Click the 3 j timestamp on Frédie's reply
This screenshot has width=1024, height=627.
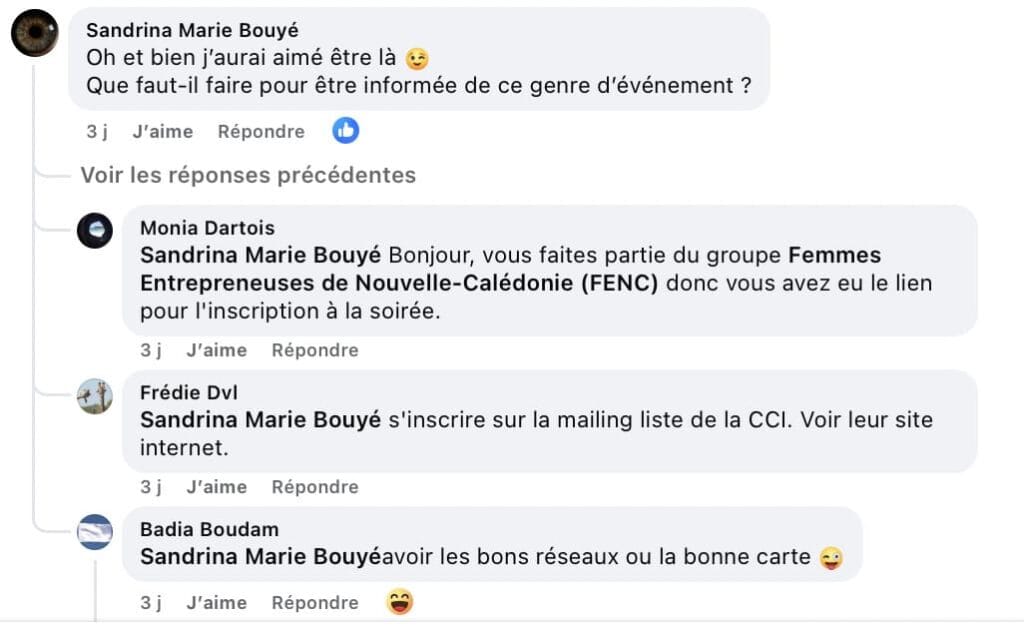click(151, 487)
